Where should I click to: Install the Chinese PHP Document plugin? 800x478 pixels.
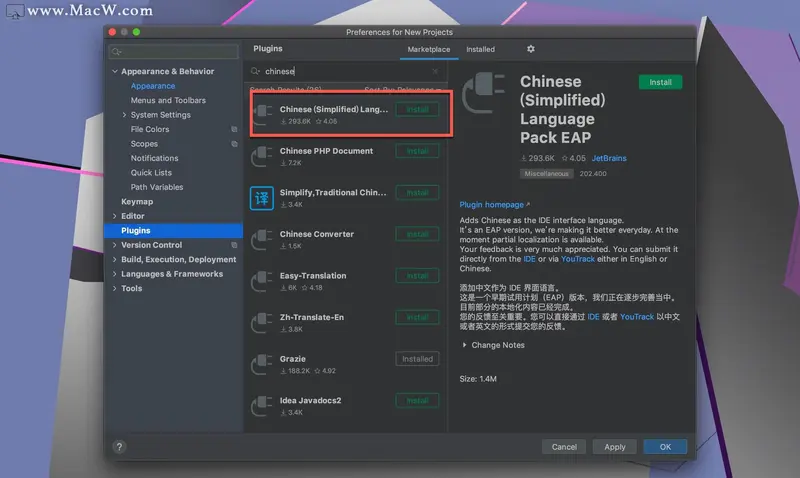(x=417, y=151)
